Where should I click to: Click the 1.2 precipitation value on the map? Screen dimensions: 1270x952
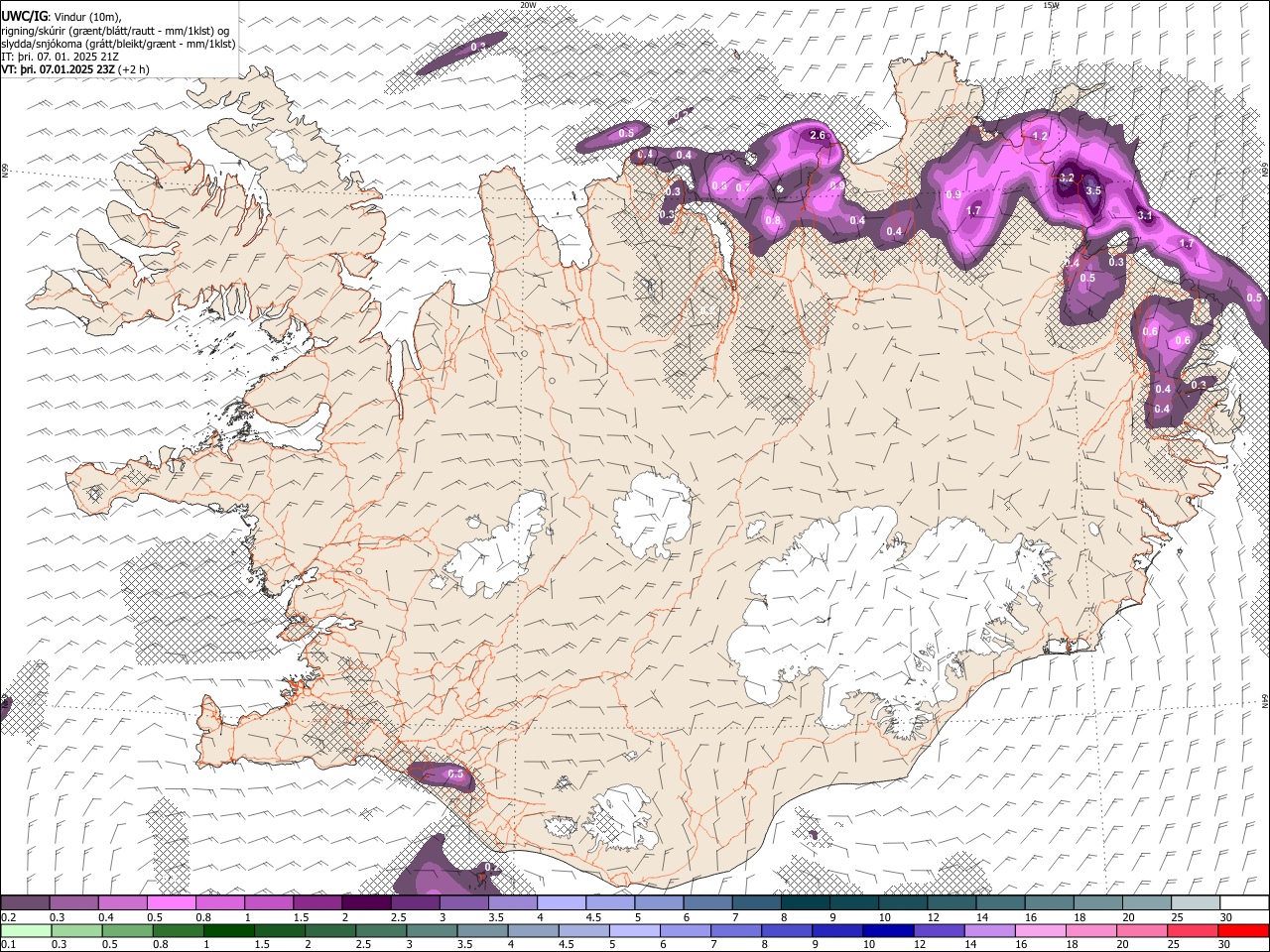click(1040, 136)
